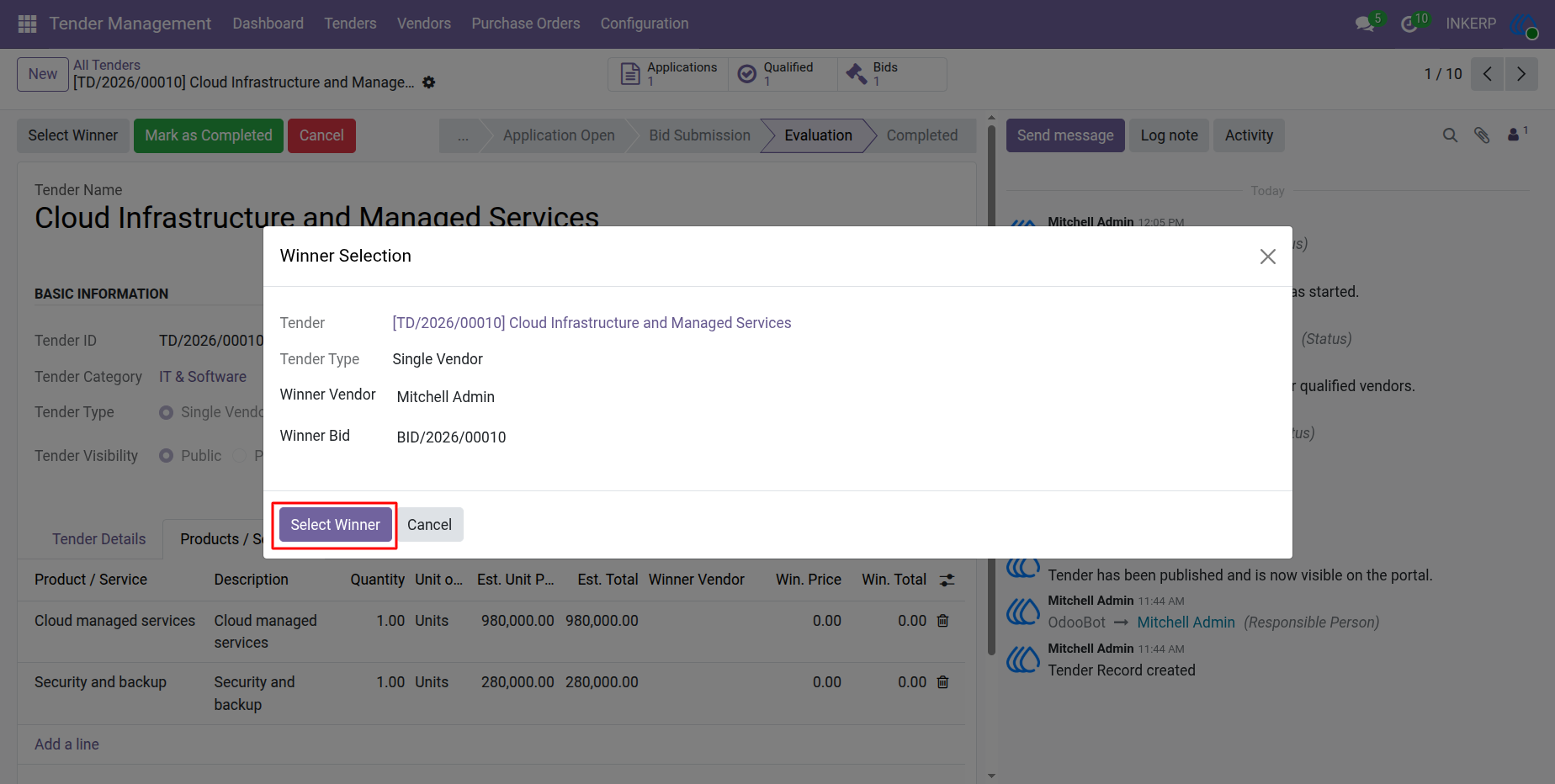Click the gear actions icon beside tender title
The height and width of the screenshot is (784, 1555).
429,82
